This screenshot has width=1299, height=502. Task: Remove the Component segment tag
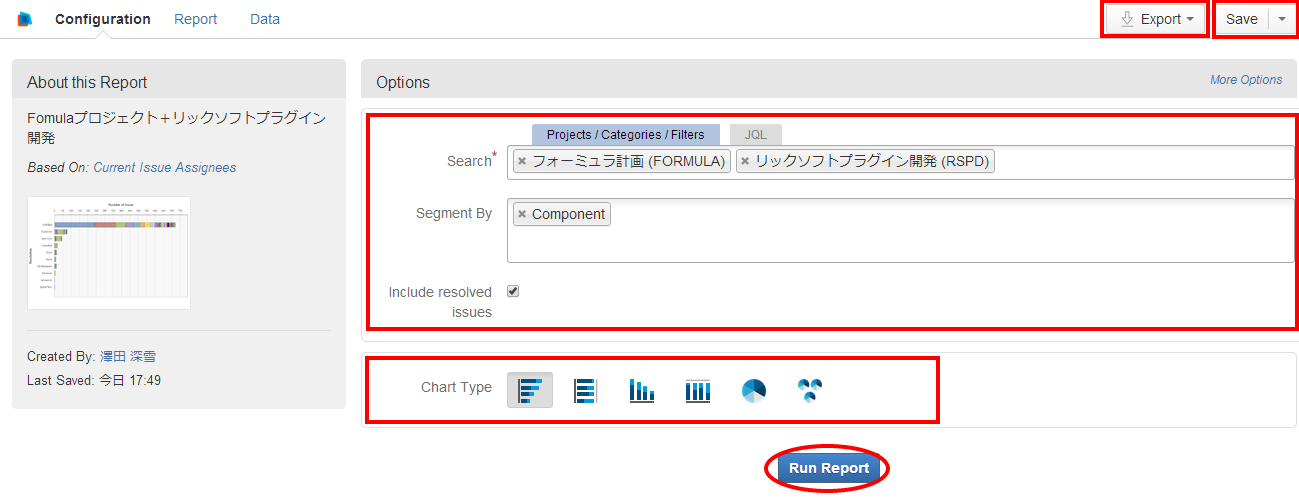(x=522, y=214)
